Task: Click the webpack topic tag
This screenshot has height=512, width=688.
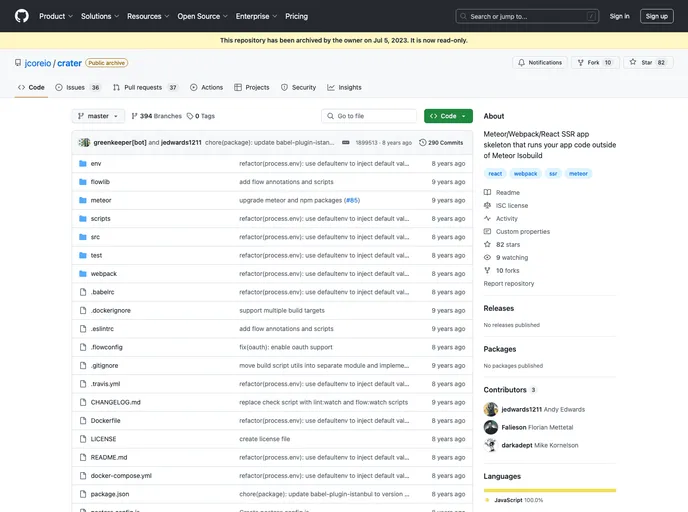Action: [x=525, y=174]
